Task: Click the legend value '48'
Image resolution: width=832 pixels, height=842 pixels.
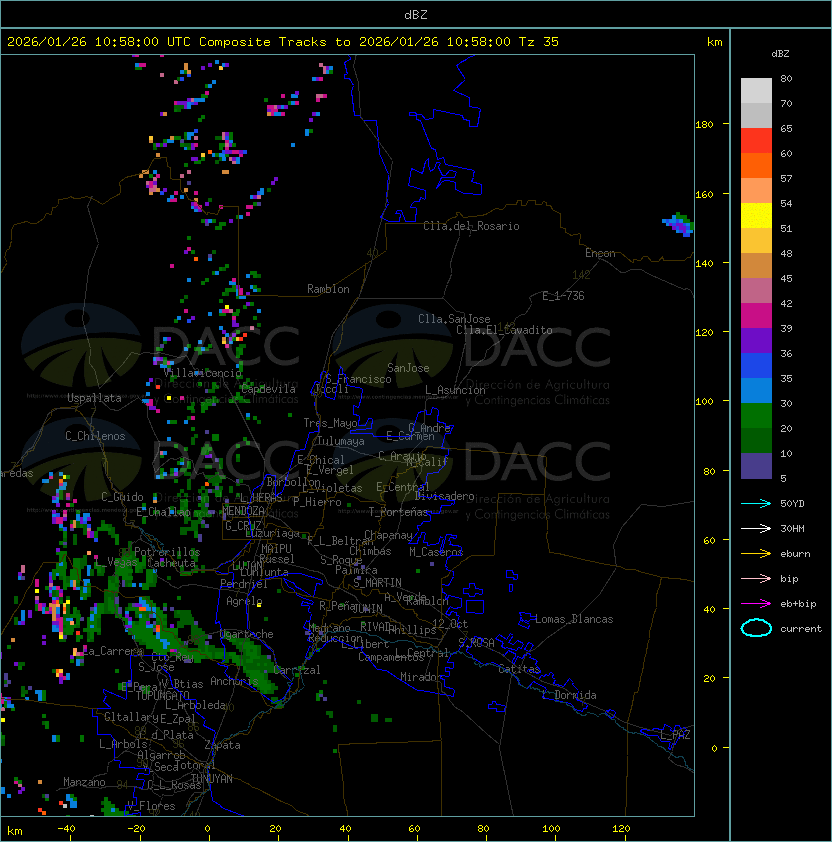Action: coord(786,253)
